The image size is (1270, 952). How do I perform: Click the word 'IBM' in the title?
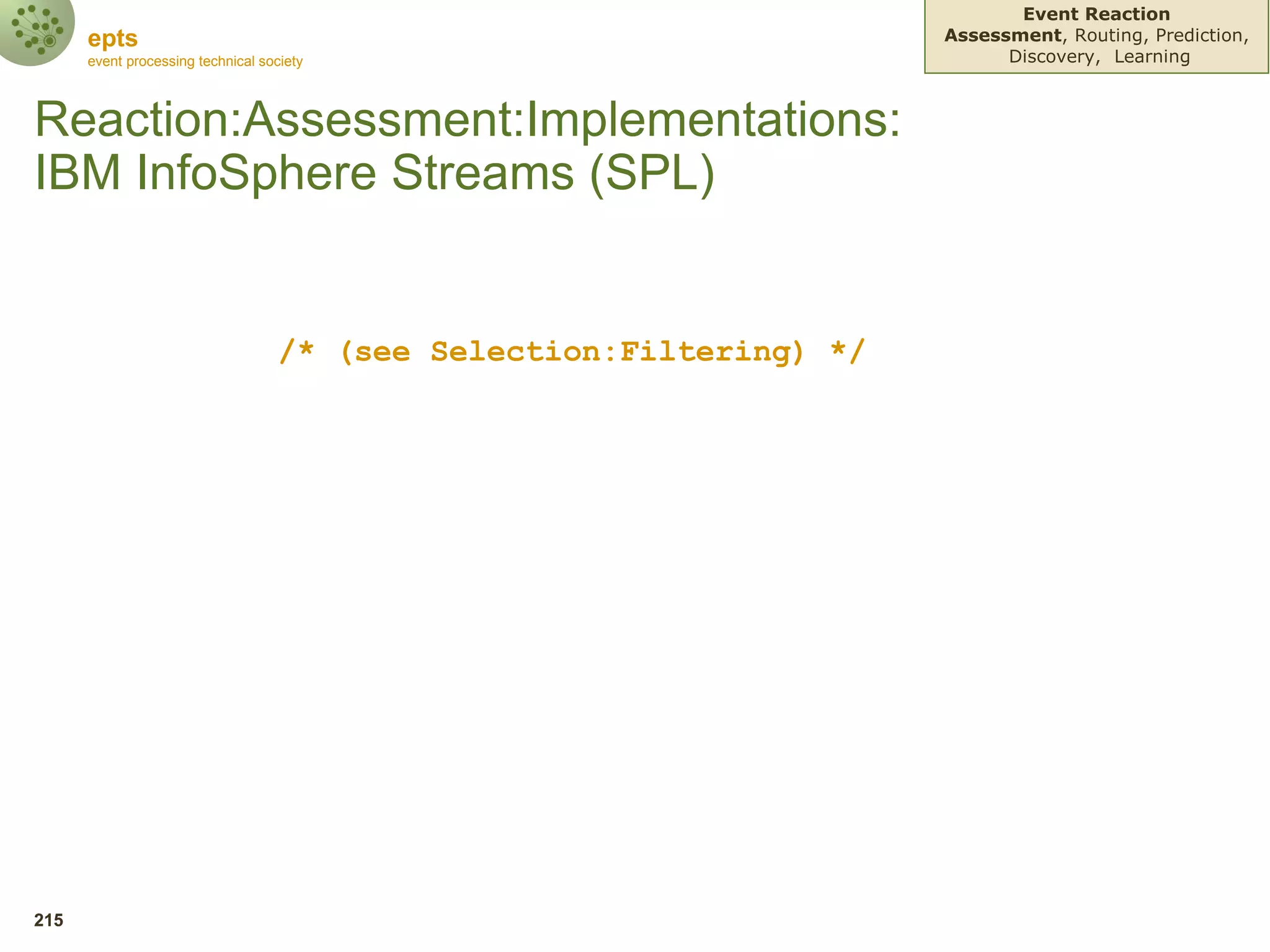(x=78, y=173)
